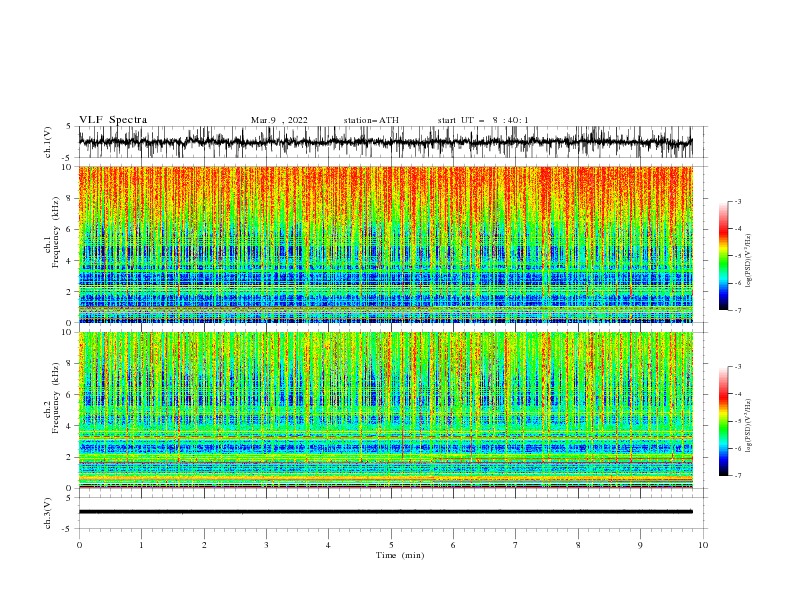Screen dimensions: 792x612
Task: Click the time axis tick label '5'
Action: pyautogui.click(x=391, y=545)
